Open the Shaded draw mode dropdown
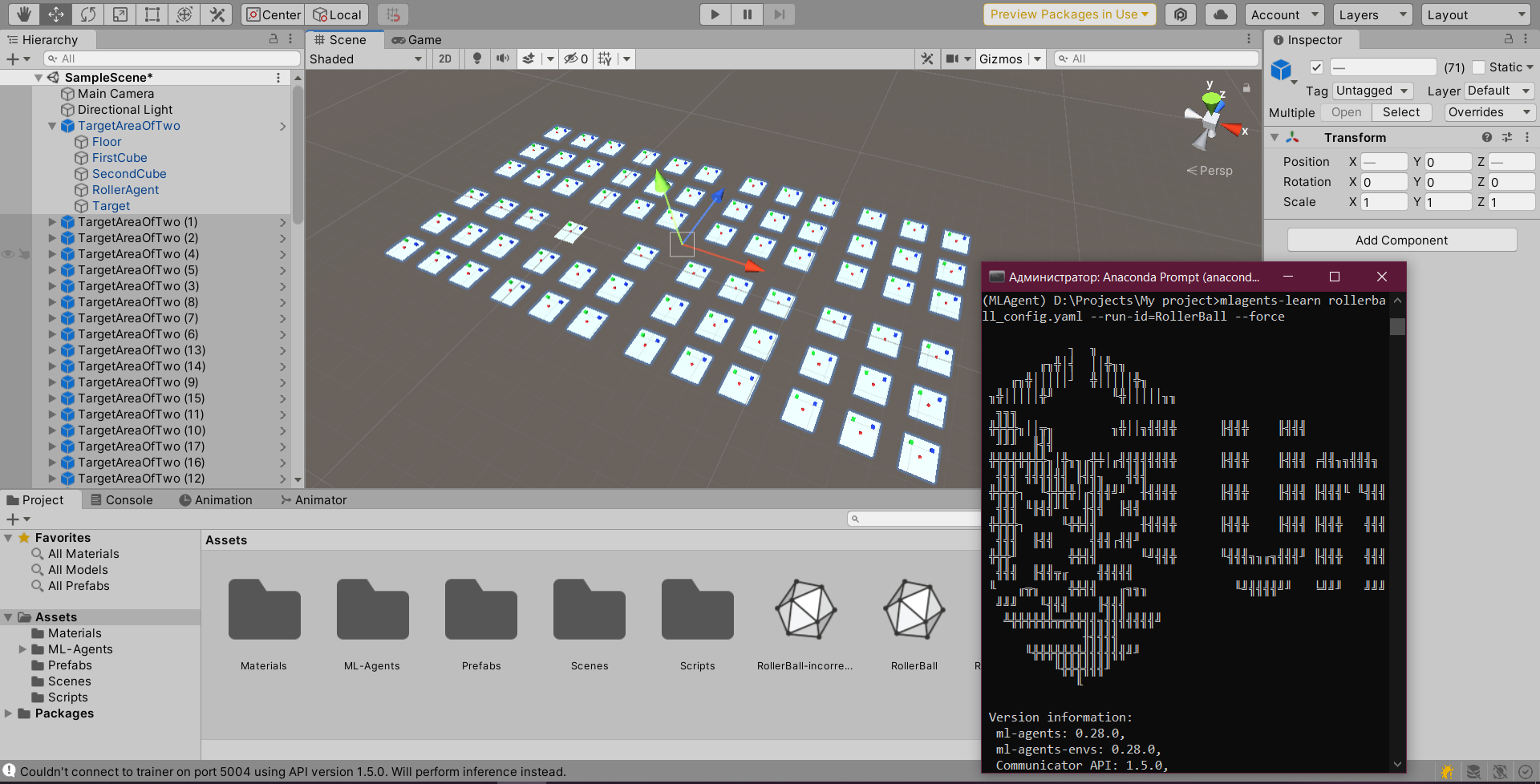 coord(366,59)
